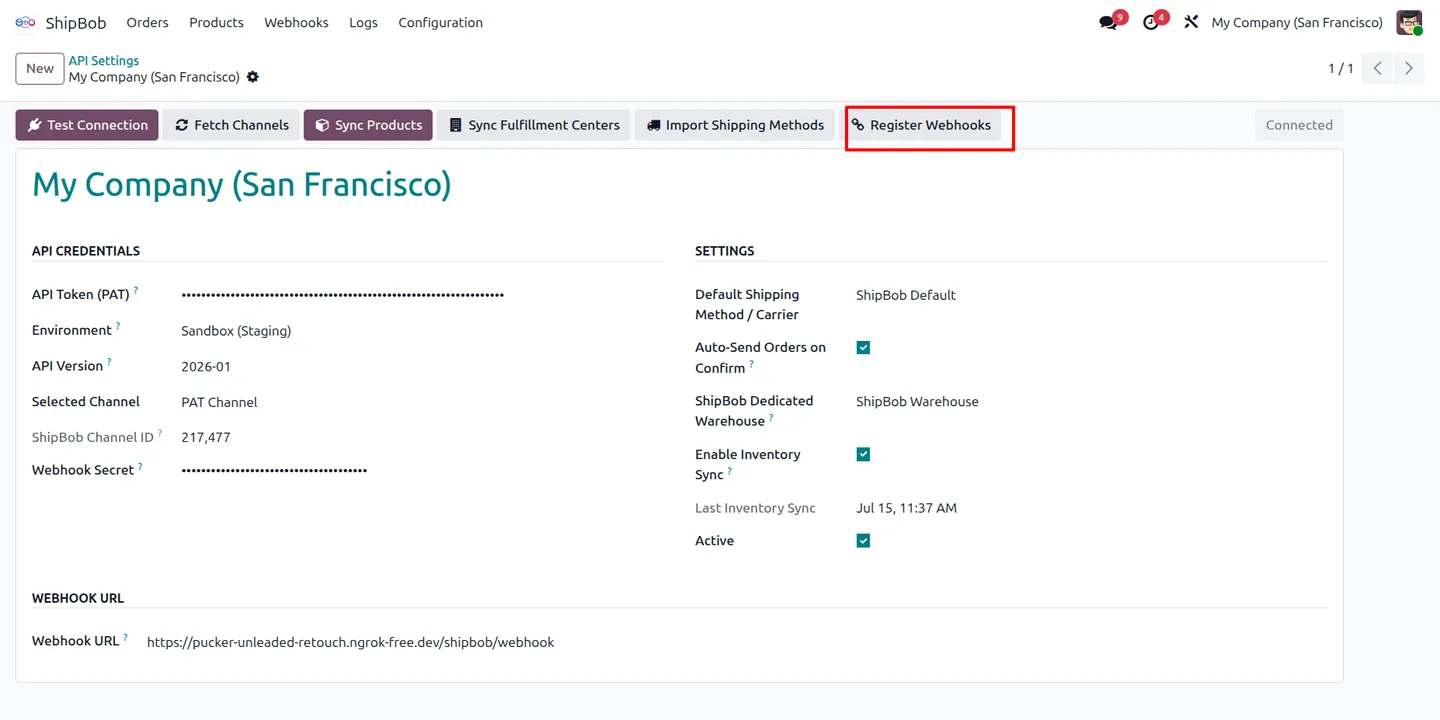The height and width of the screenshot is (720, 1440).
Task: Open the Webhooks menu
Action: tap(296, 22)
